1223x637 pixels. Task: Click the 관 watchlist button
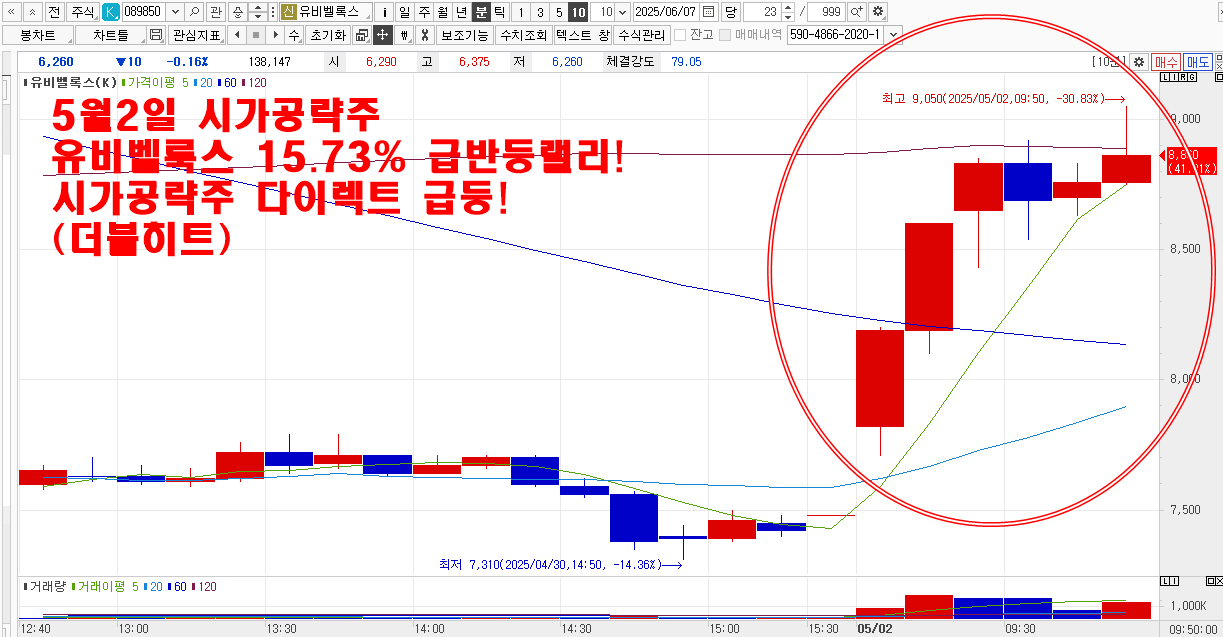click(215, 12)
